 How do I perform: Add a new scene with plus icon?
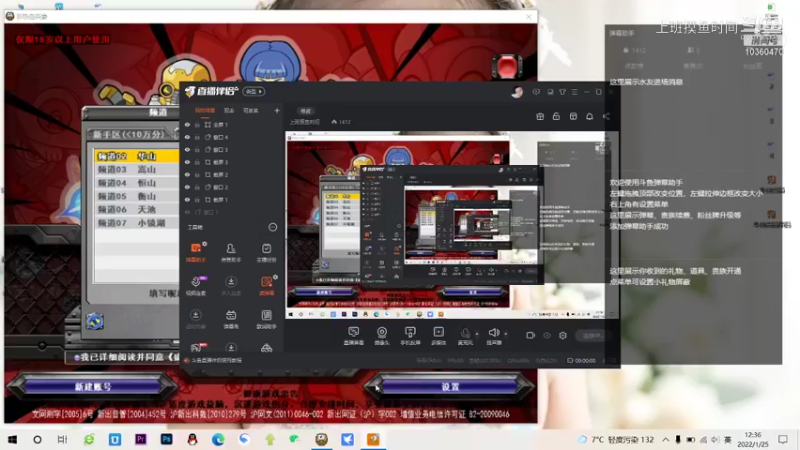277,111
